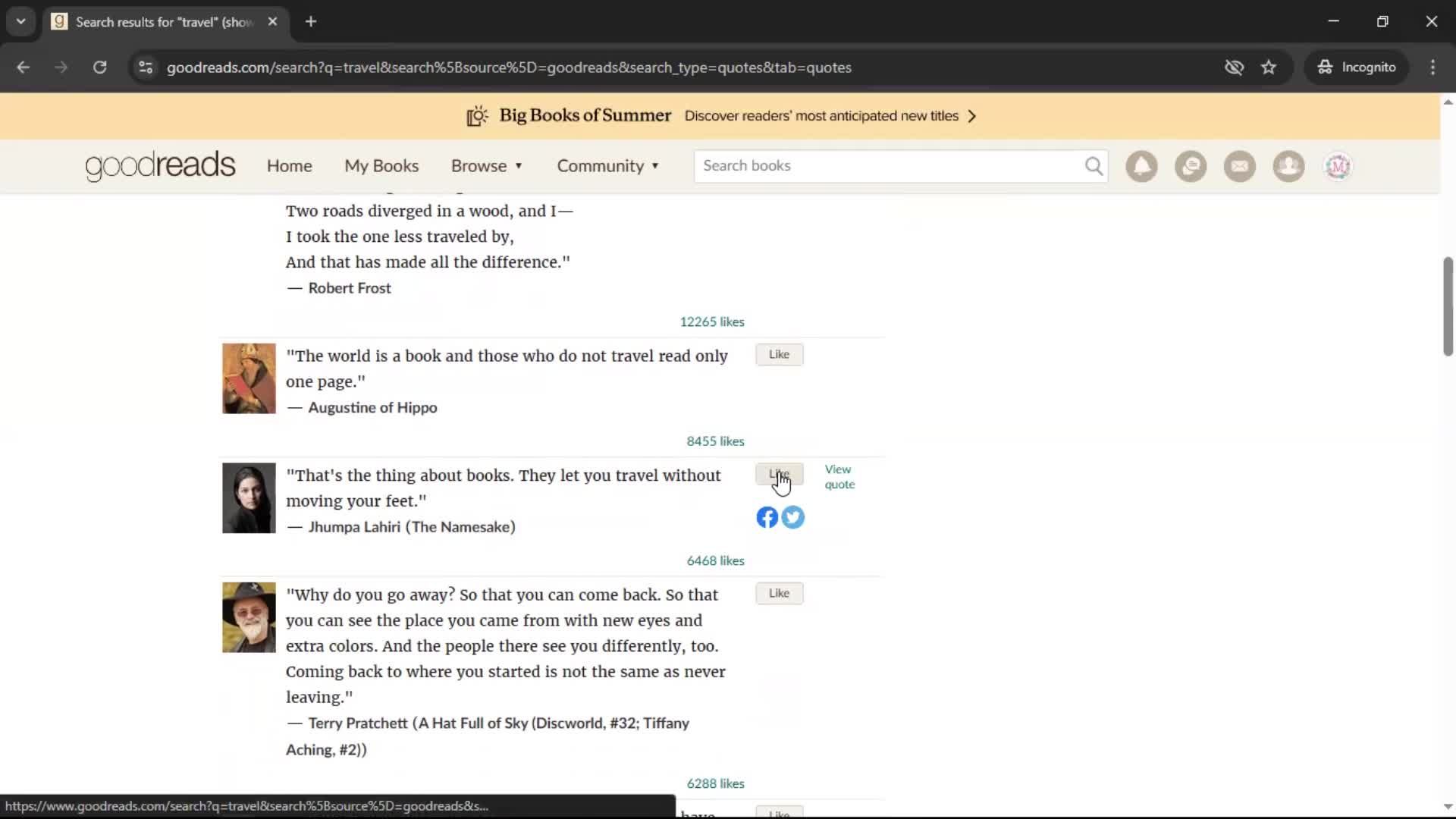Open the profile avatar menu
Image resolution: width=1456 pixels, height=819 pixels.
1338,166
